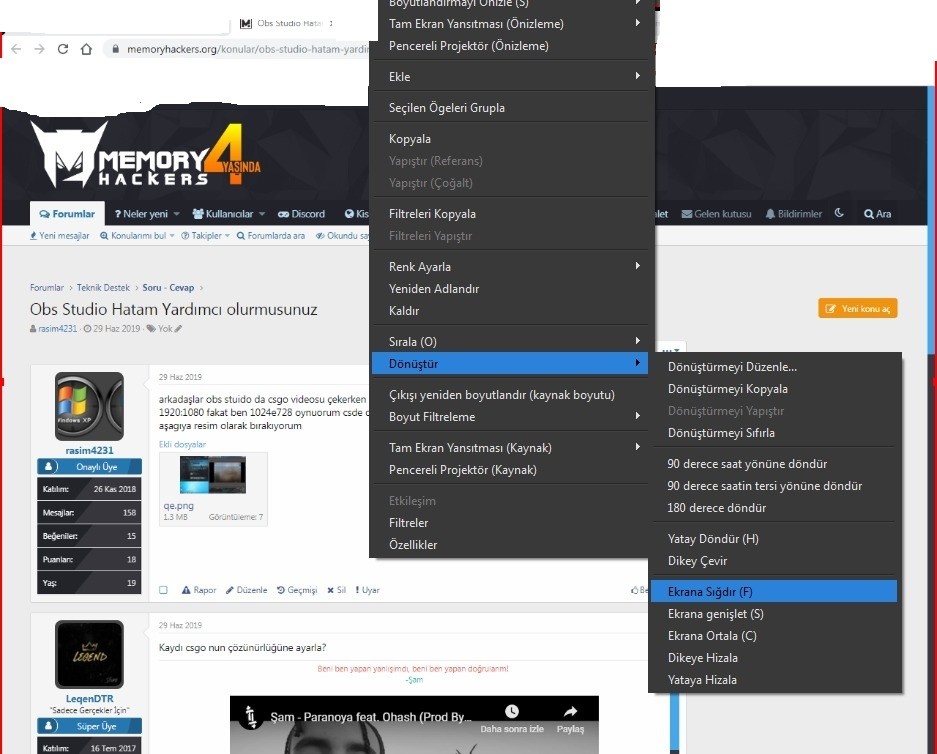Click Yataya Hizala
This screenshot has width=937, height=754.
point(774,680)
